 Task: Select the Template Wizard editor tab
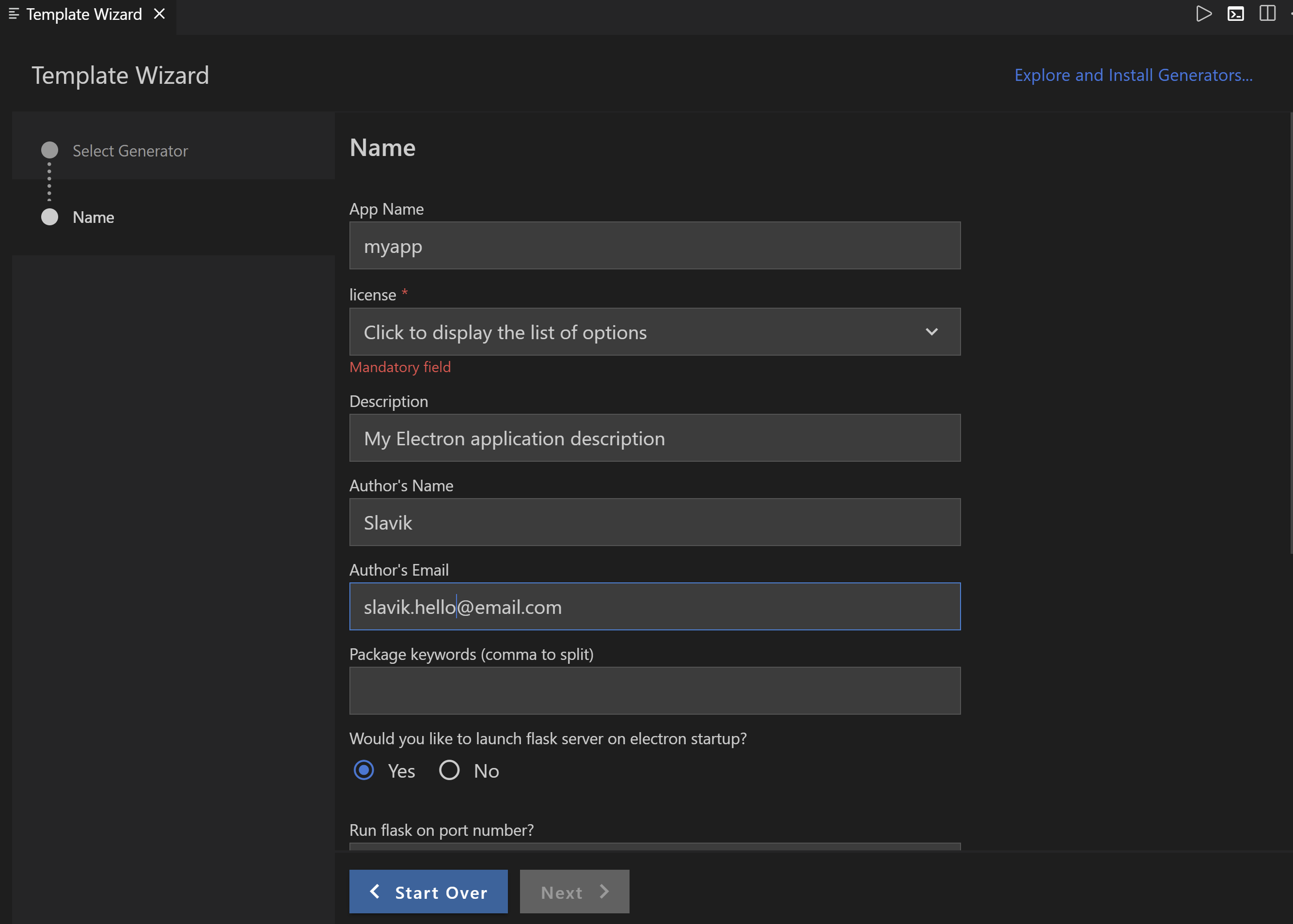(84, 14)
